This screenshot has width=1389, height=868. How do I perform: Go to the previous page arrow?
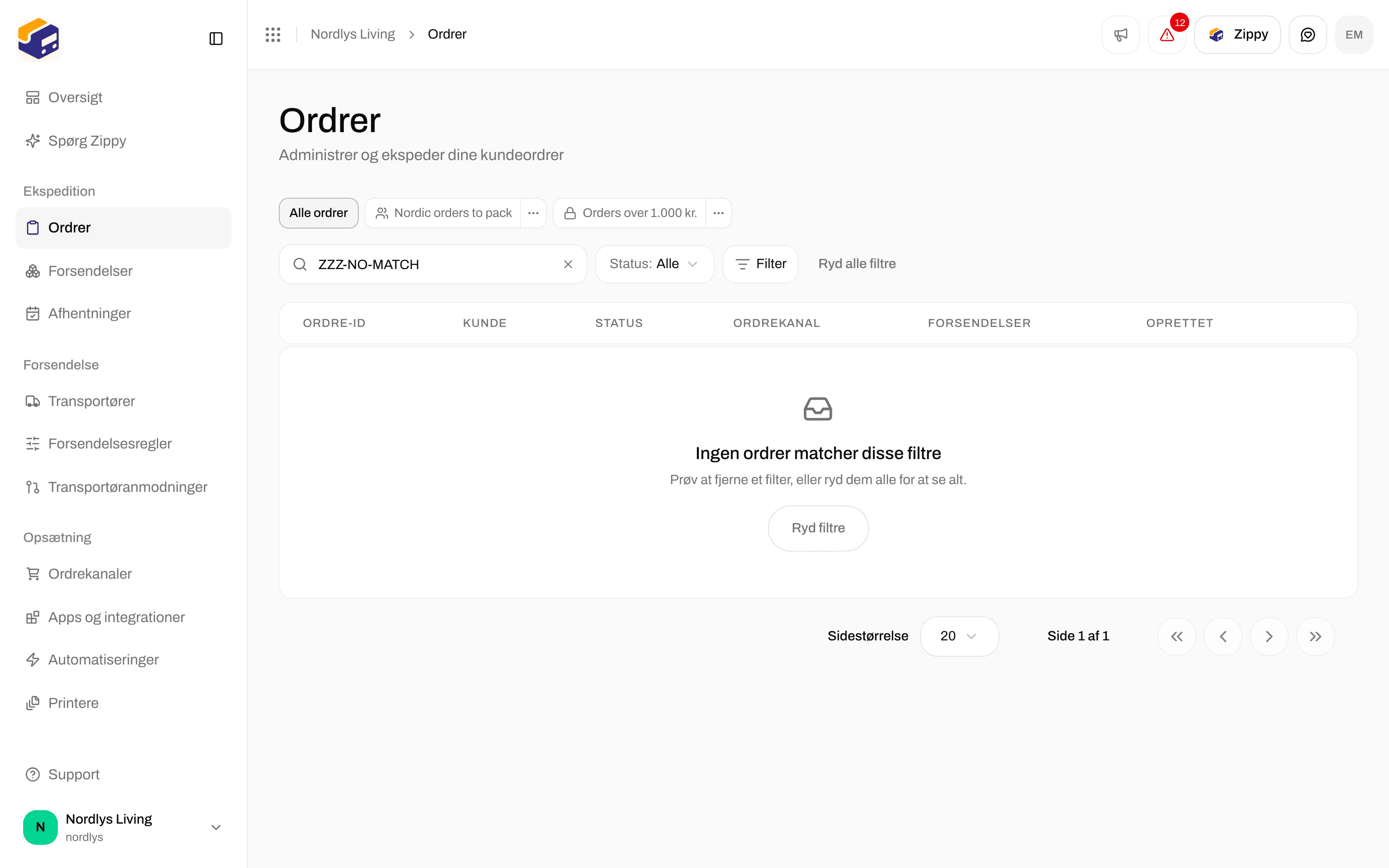[1223, 636]
